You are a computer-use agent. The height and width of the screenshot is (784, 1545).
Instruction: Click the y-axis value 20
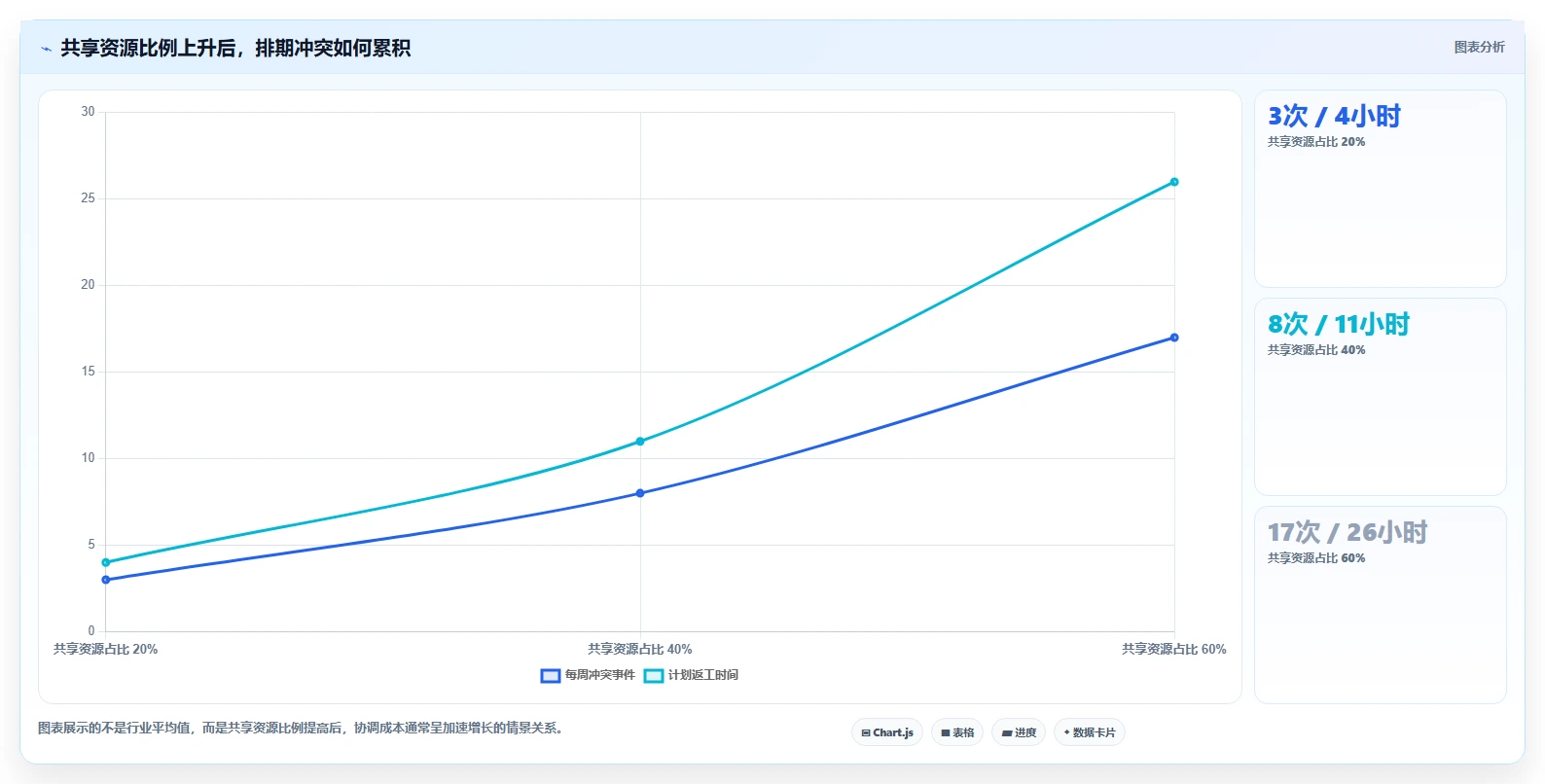pyautogui.click(x=88, y=285)
